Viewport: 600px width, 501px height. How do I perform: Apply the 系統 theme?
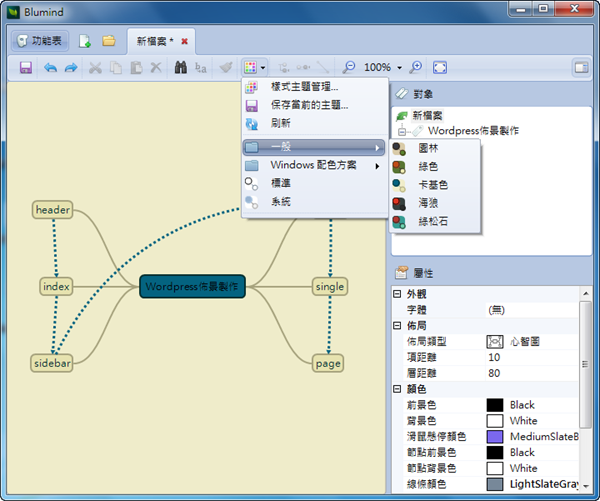tap(315, 202)
